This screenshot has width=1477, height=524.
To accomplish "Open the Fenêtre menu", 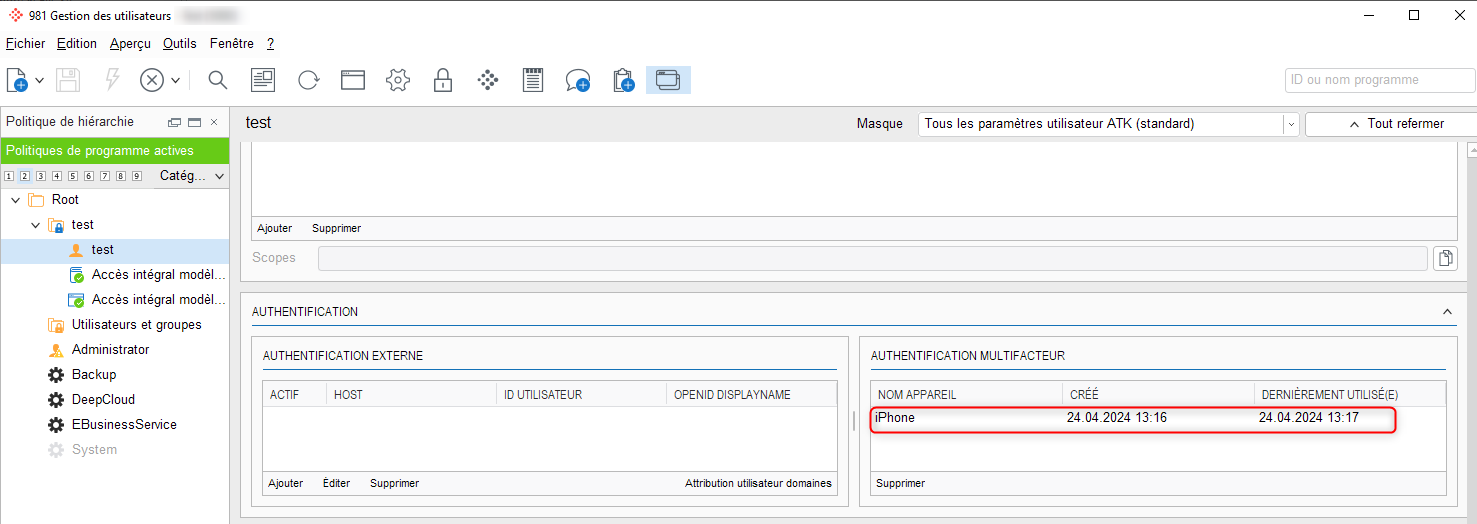I will tap(231, 44).
